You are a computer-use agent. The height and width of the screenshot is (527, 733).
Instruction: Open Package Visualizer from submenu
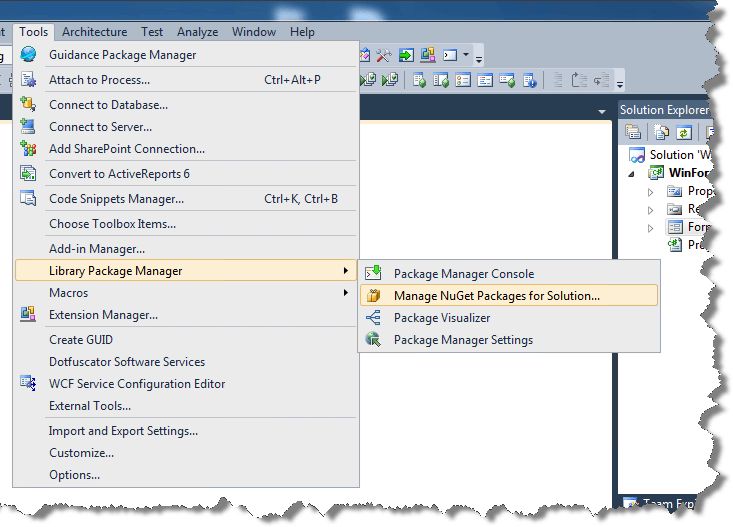[x=509, y=318]
